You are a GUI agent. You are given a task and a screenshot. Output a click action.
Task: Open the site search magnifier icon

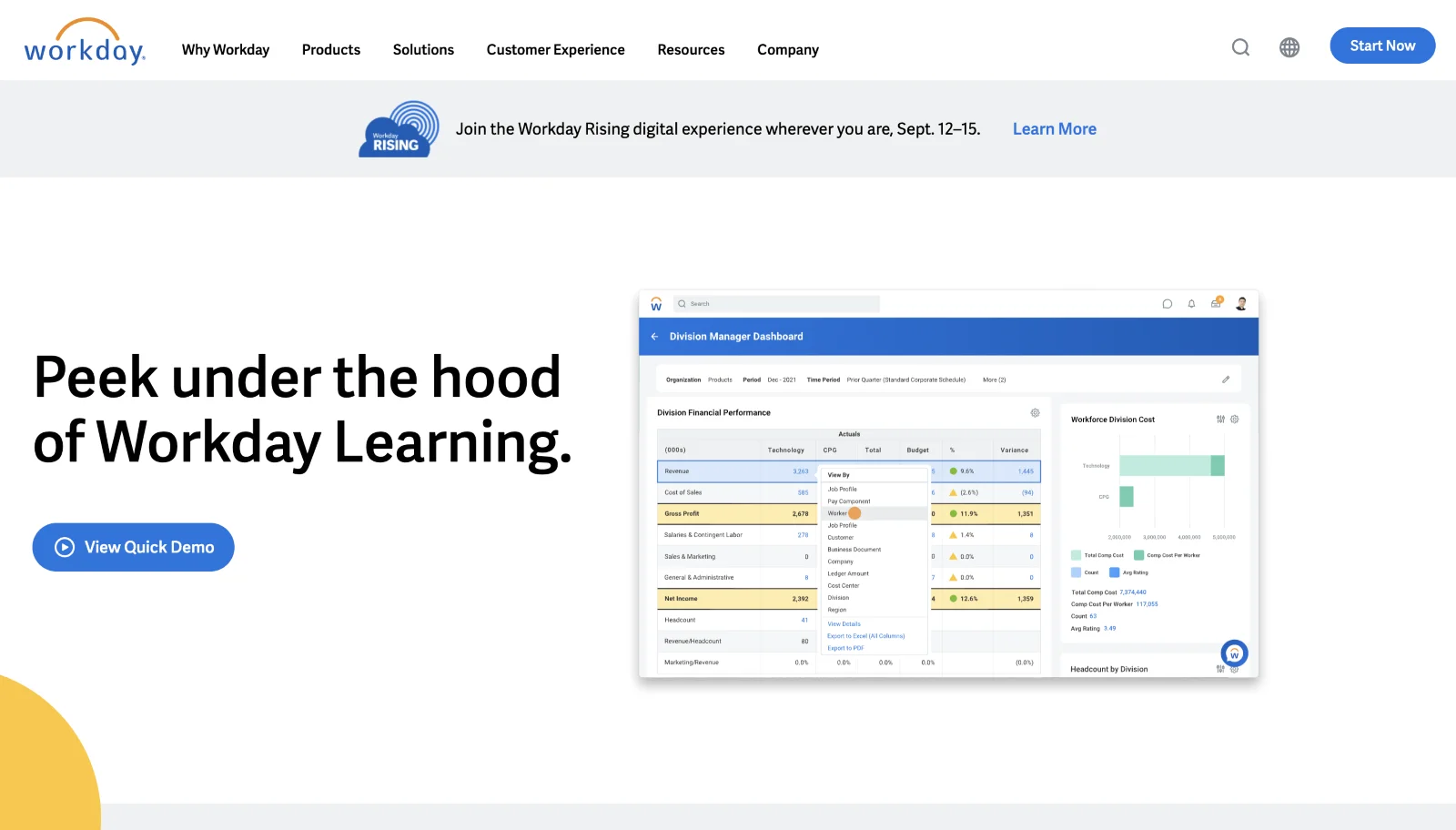coord(1240,47)
